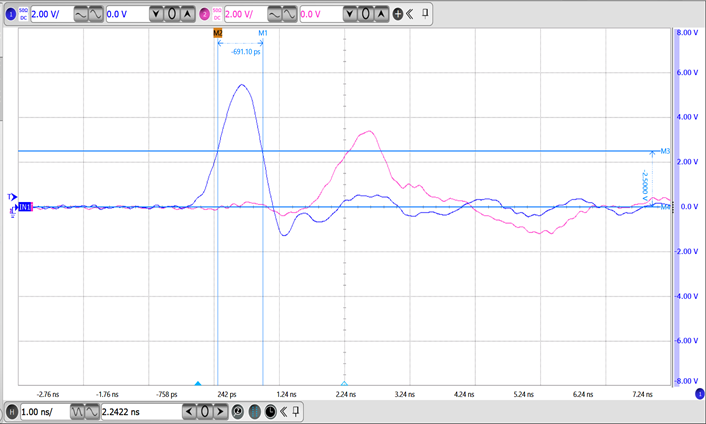Click the 4.00 V axis label
Screen dimensions: 706x424
688,117
